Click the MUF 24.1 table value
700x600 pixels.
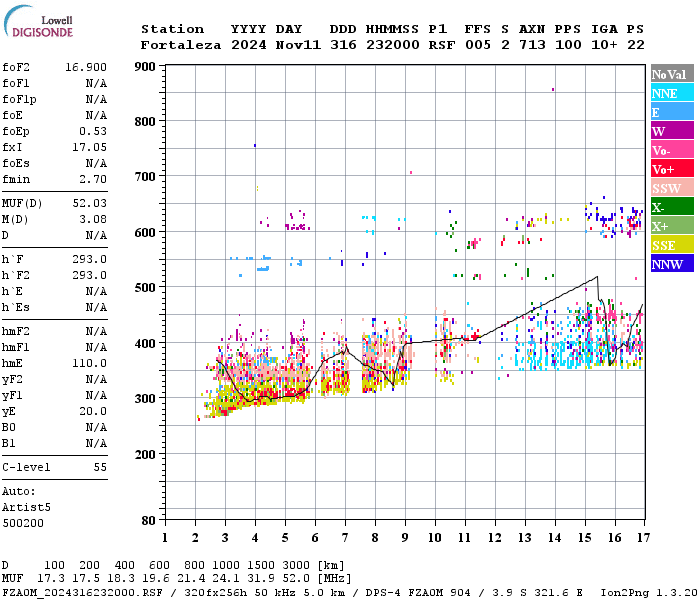coord(226,579)
